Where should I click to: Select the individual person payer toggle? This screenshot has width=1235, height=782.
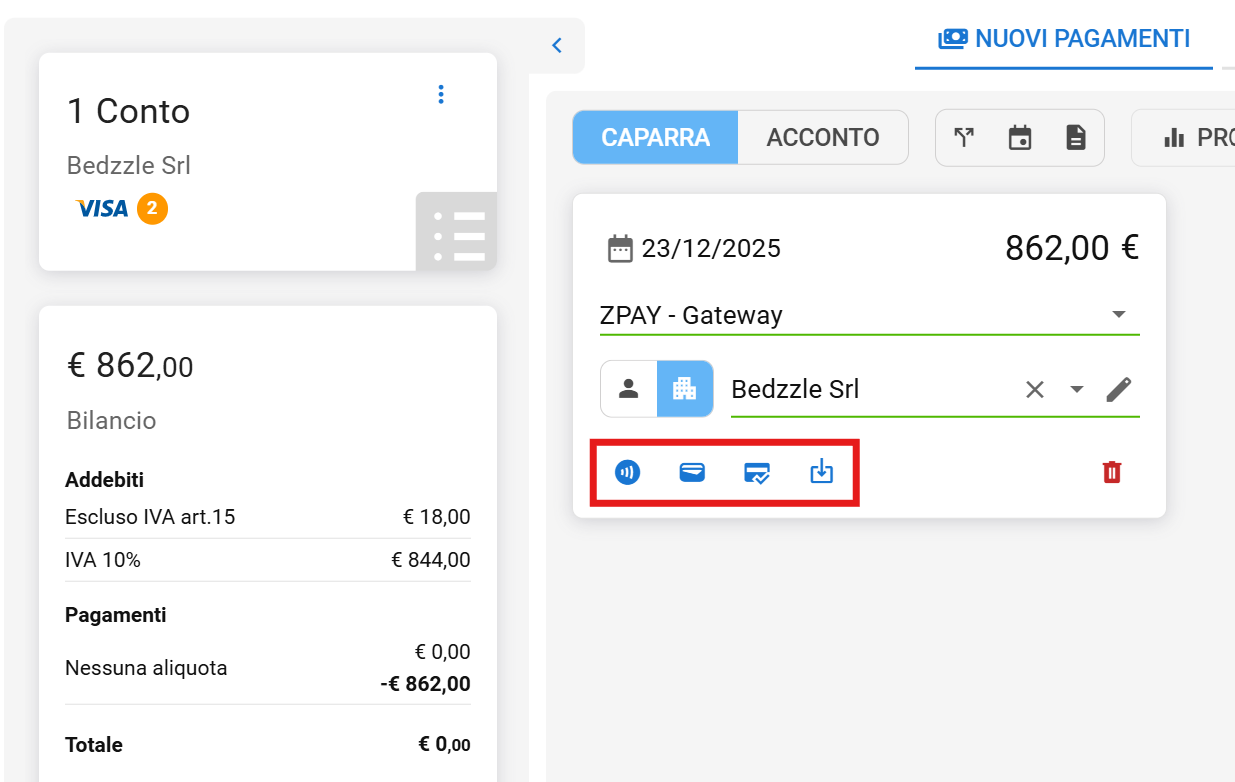(x=628, y=389)
